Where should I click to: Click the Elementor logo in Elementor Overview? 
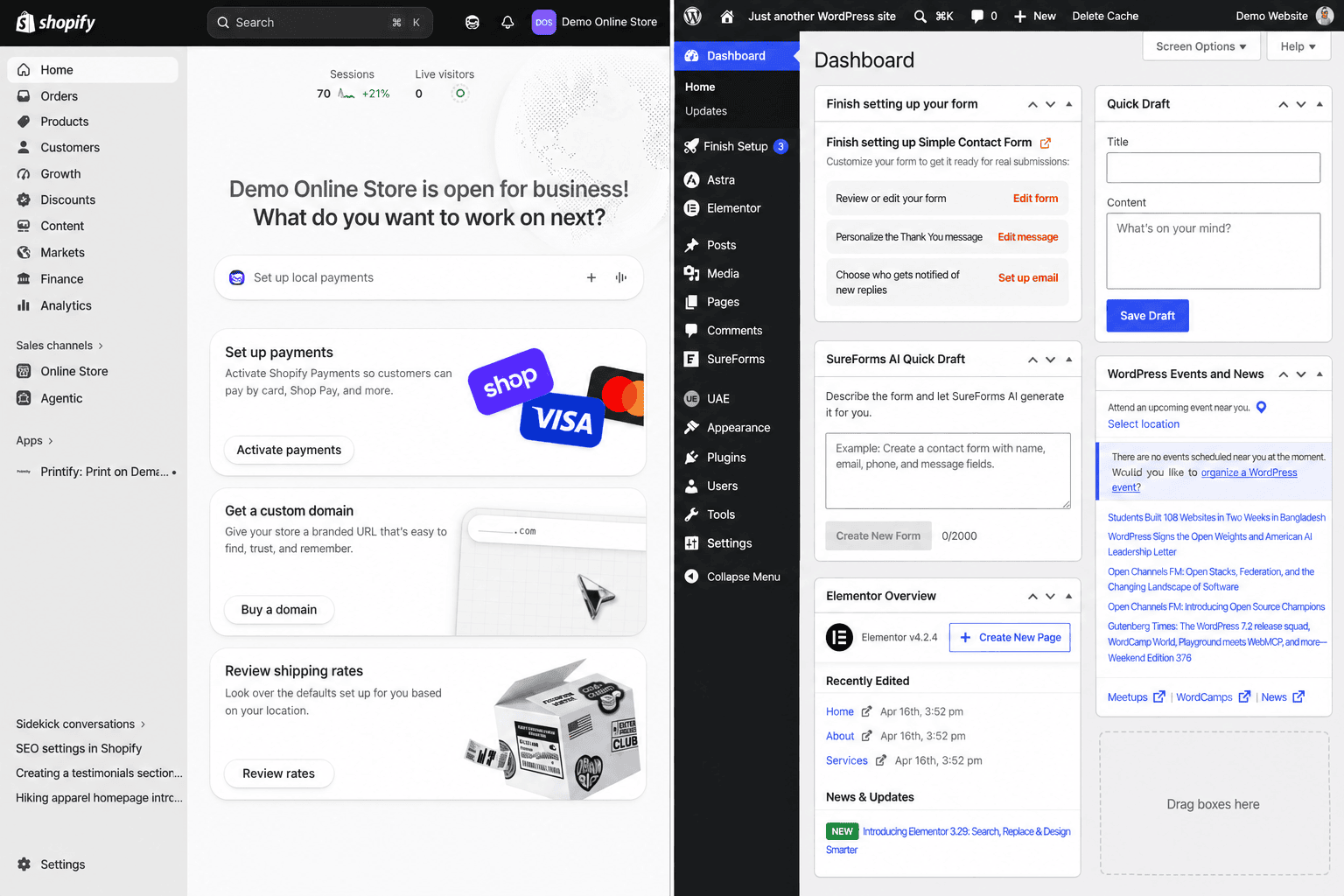coord(839,638)
